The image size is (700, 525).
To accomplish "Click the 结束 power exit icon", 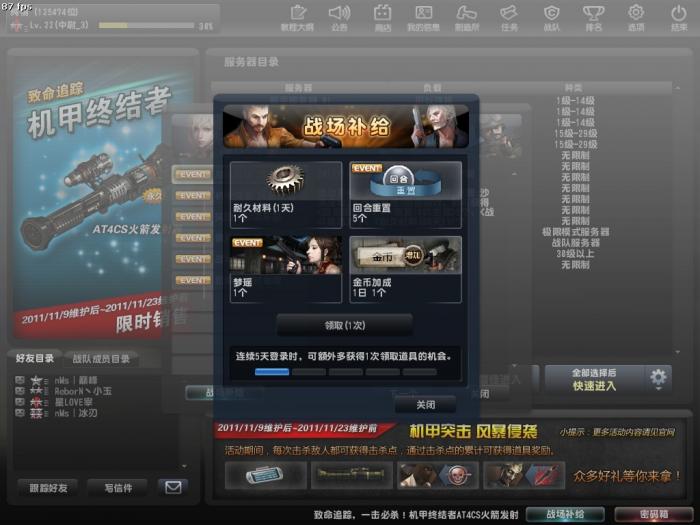I will pyautogui.click(x=679, y=18).
